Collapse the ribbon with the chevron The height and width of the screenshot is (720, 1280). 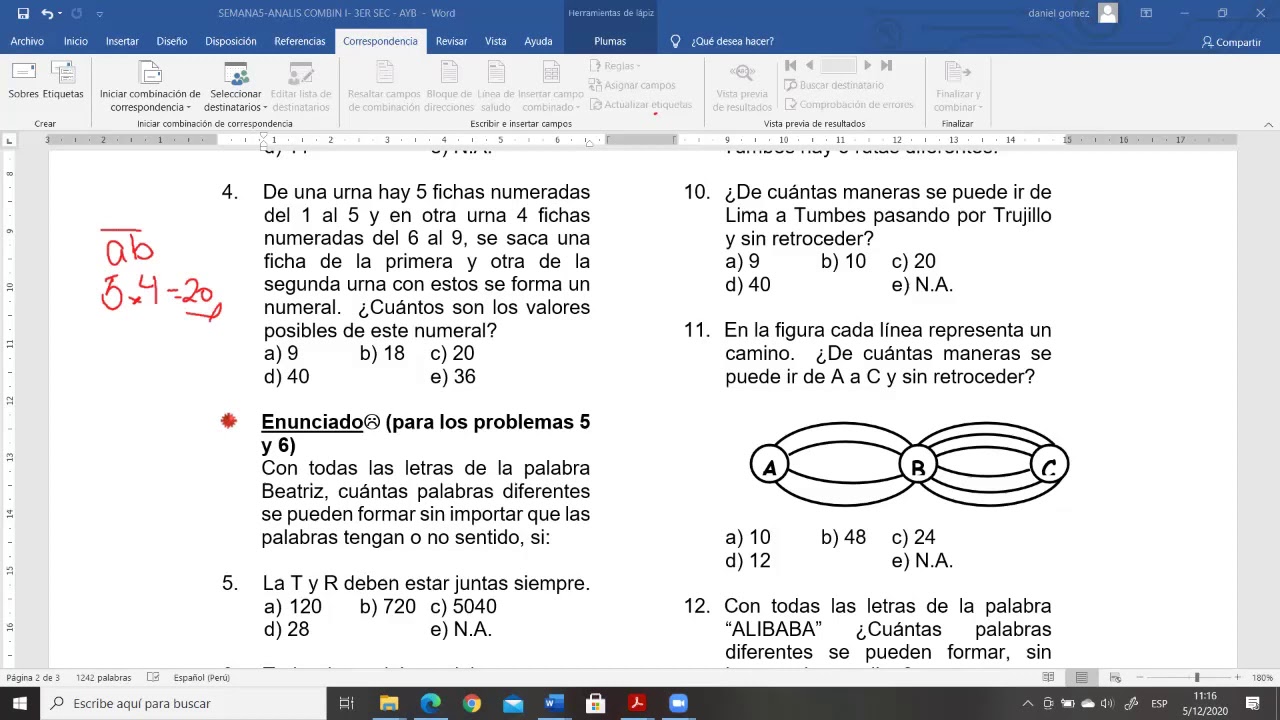[x=1269, y=124]
